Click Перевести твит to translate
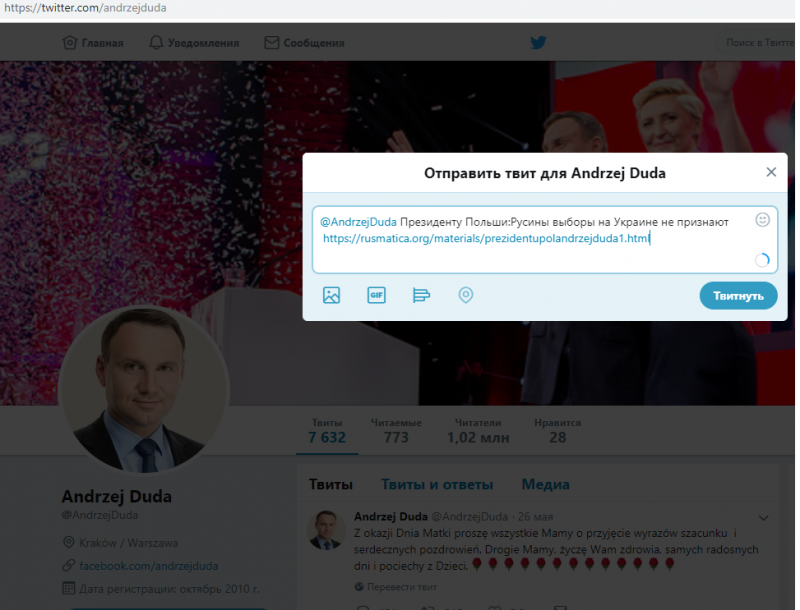This screenshot has width=800, height=610. 402,587
